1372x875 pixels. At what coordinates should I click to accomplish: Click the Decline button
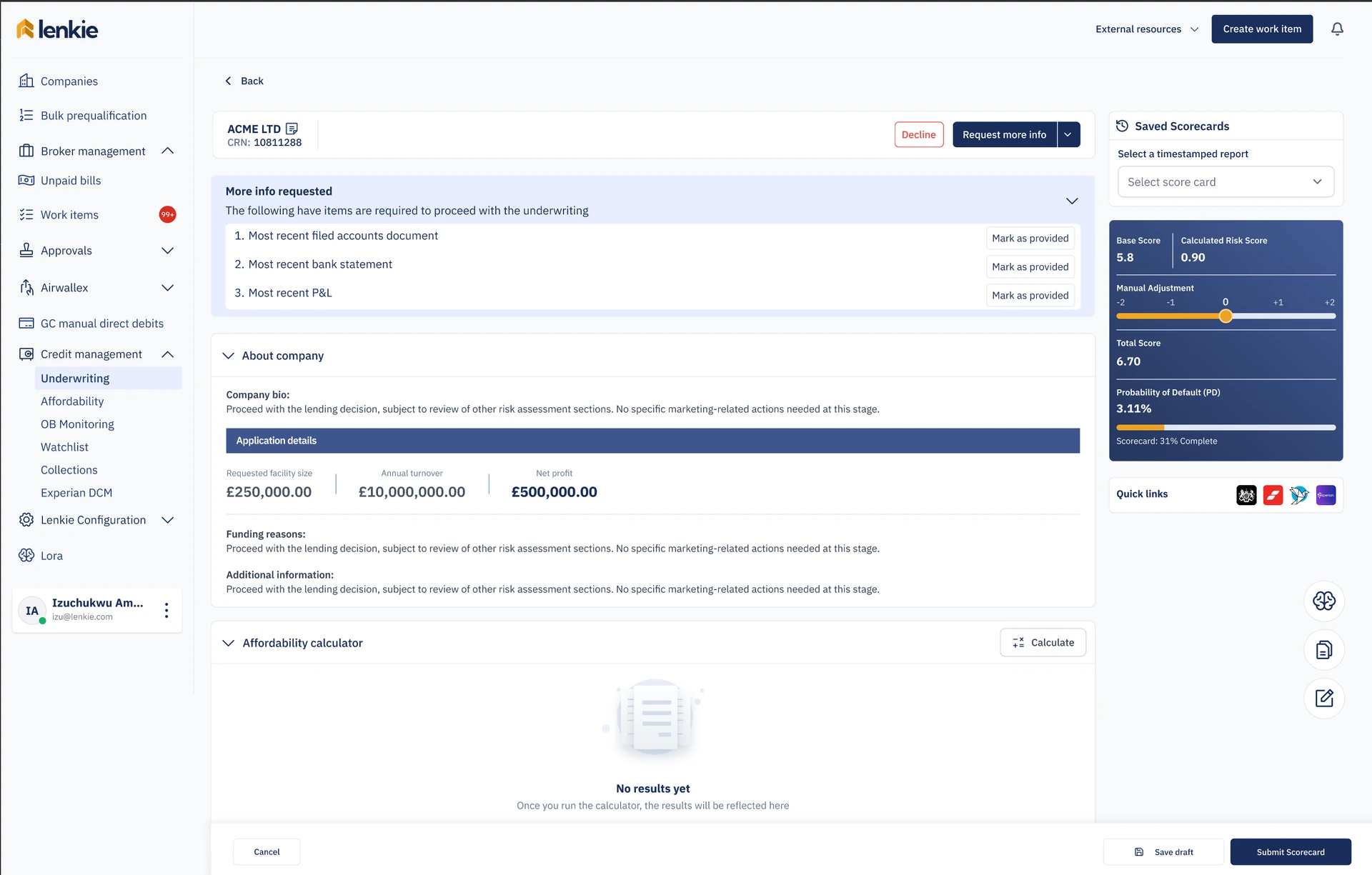point(918,134)
